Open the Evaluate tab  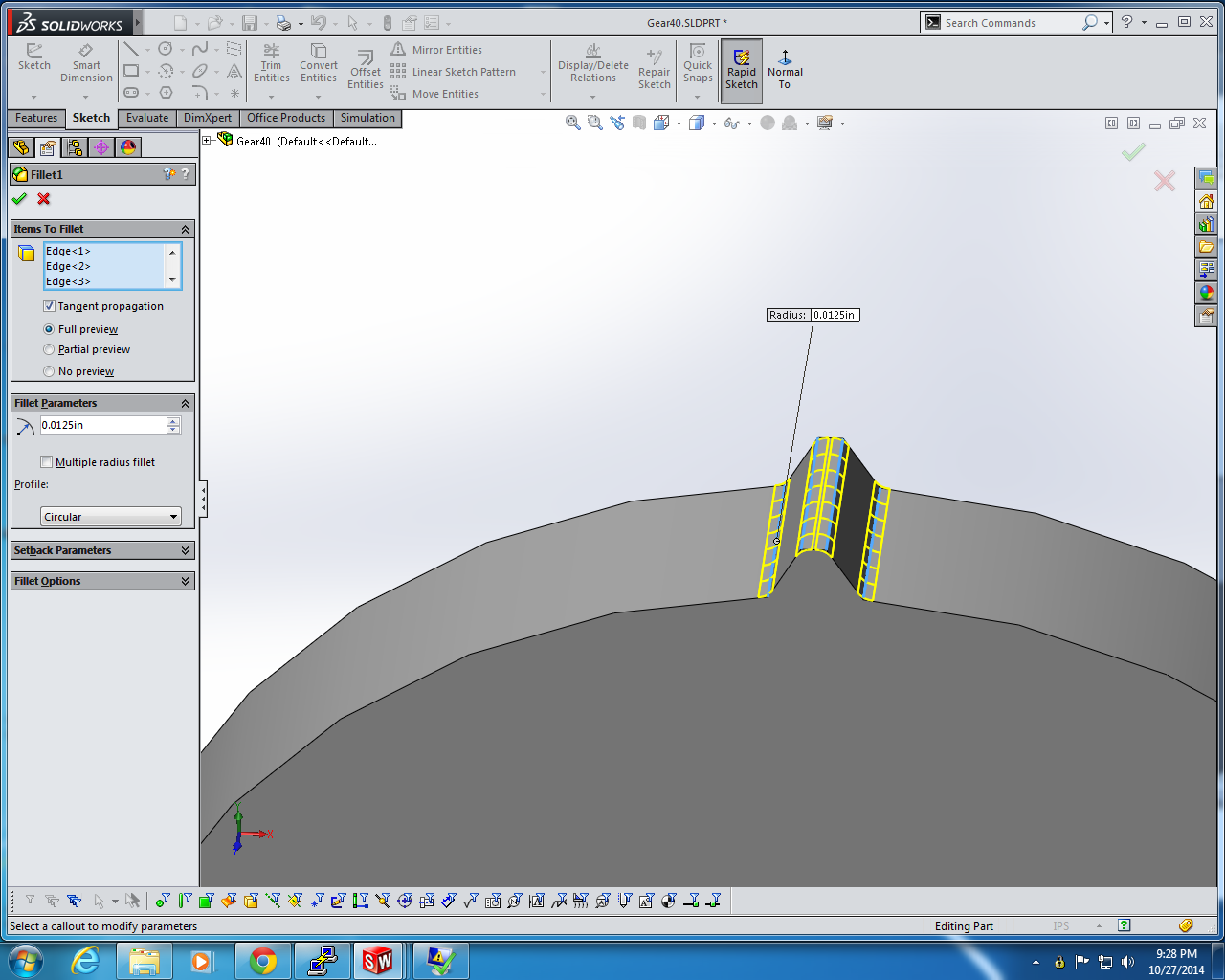pyautogui.click(x=147, y=118)
